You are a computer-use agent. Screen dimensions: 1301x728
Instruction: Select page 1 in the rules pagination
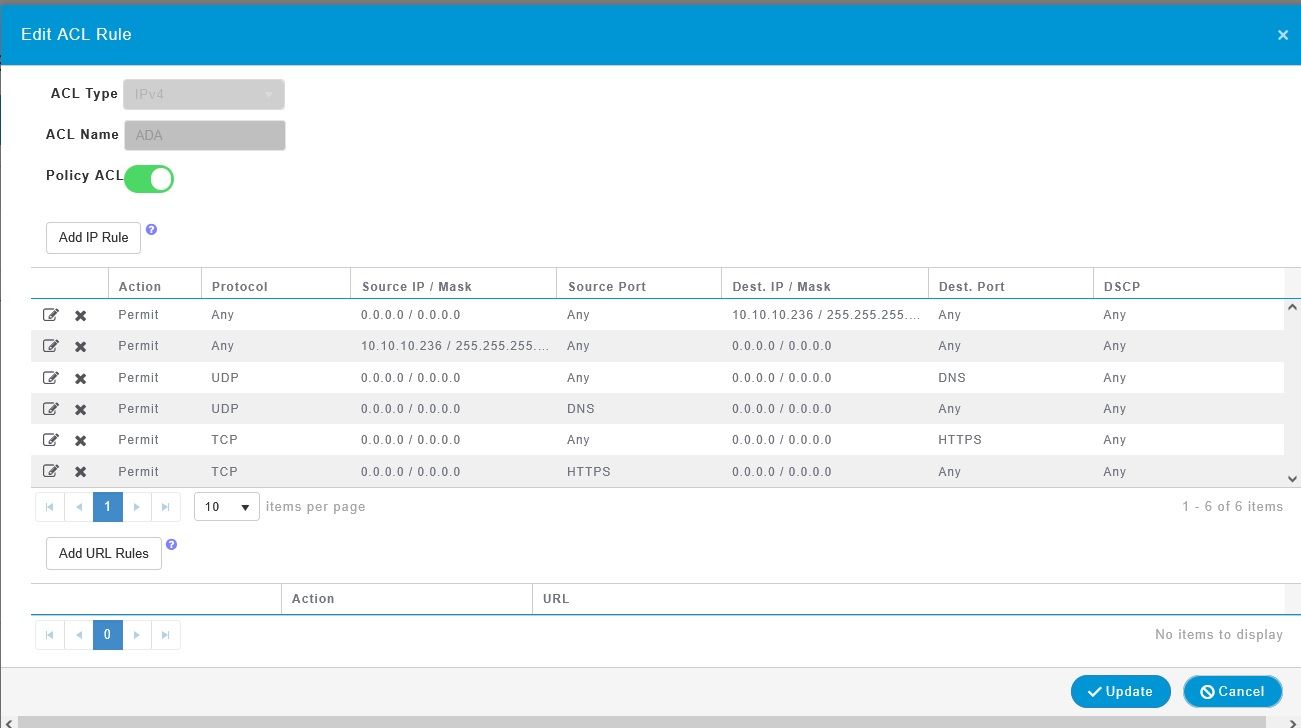pyautogui.click(x=107, y=507)
